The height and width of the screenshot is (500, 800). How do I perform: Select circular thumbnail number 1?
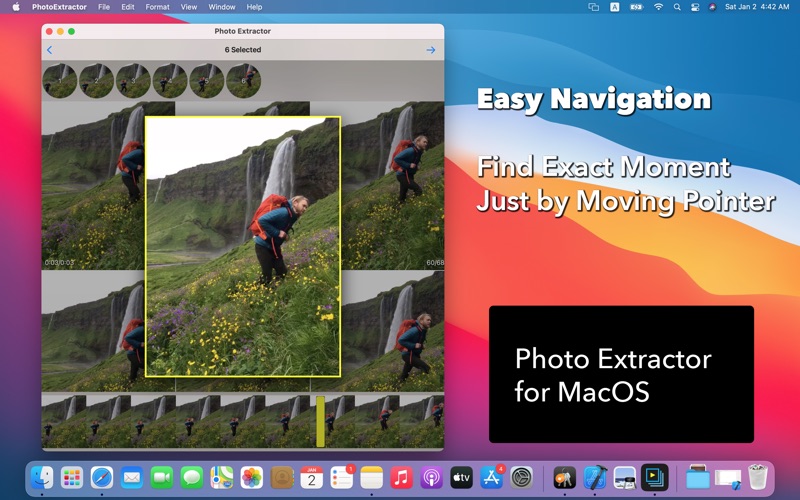click(x=60, y=81)
